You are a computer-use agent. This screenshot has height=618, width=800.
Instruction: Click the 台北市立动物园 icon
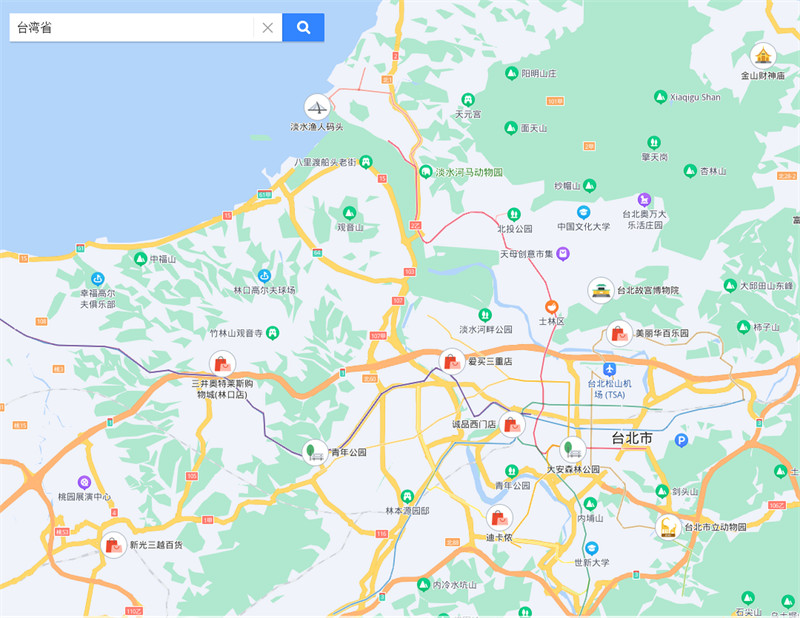click(x=668, y=526)
